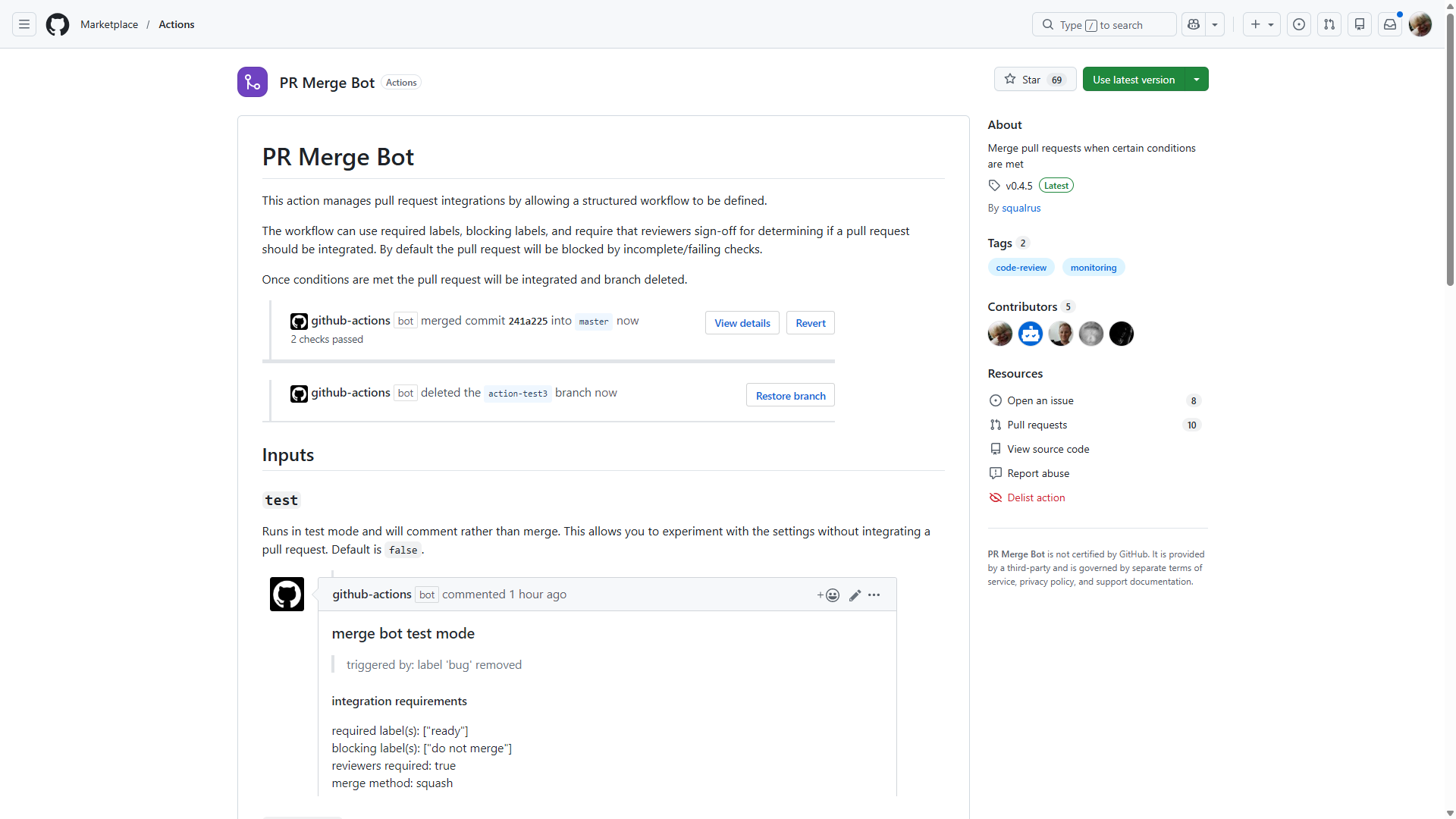Star the PR Merge Bot action
Screen dimensions: 1456x819
pyautogui.click(x=1035, y=80)
